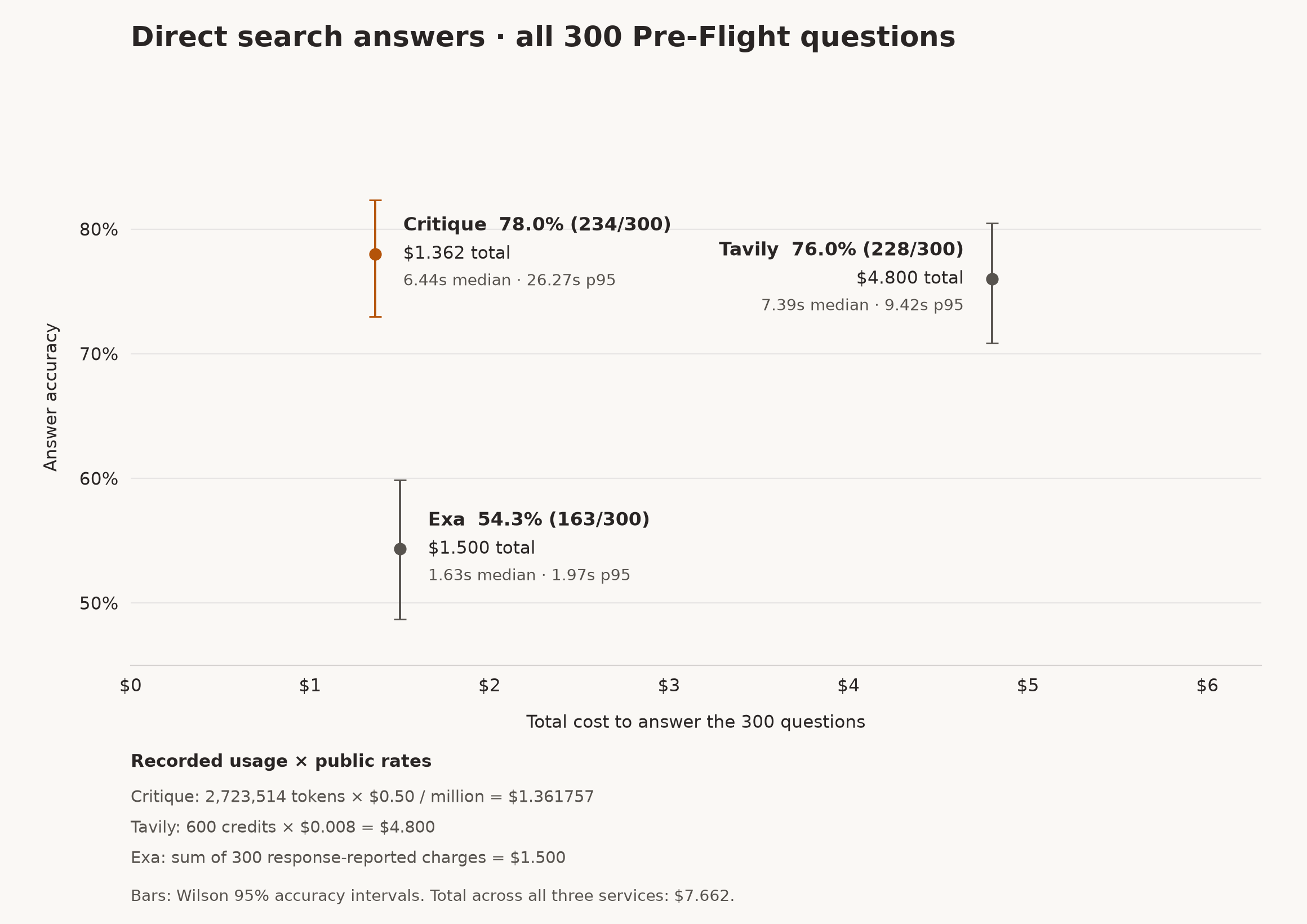Click the Recorded usage × public rates heading
The height and width of the screenshot is (924, 1307).
coord(281,761)
